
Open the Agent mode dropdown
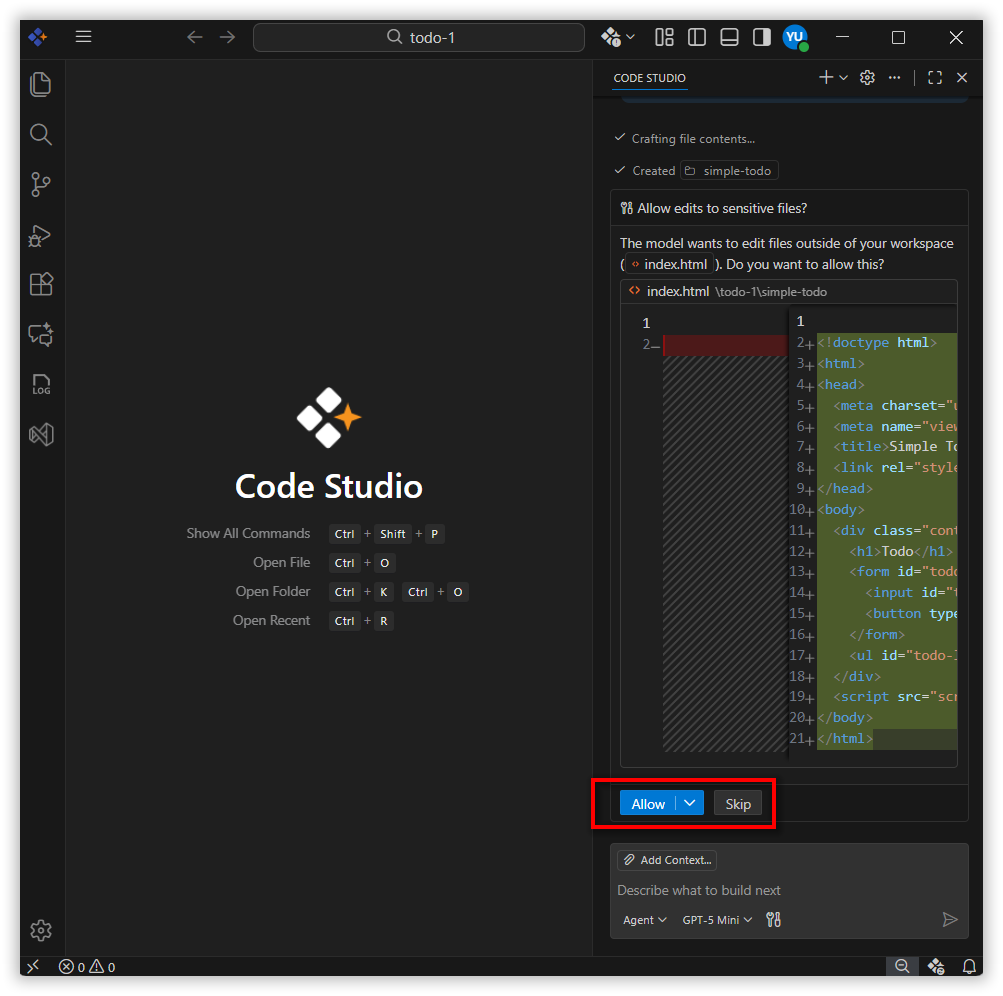tap(645, 920)
